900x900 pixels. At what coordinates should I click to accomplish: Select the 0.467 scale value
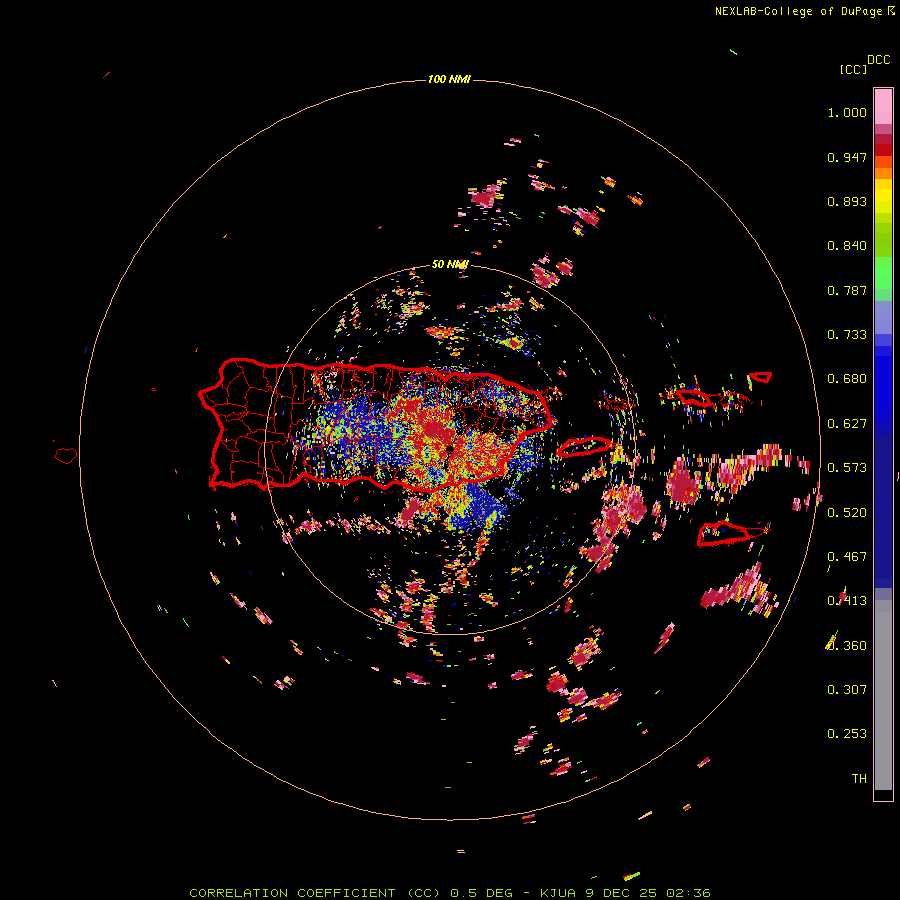pos(847,557)
